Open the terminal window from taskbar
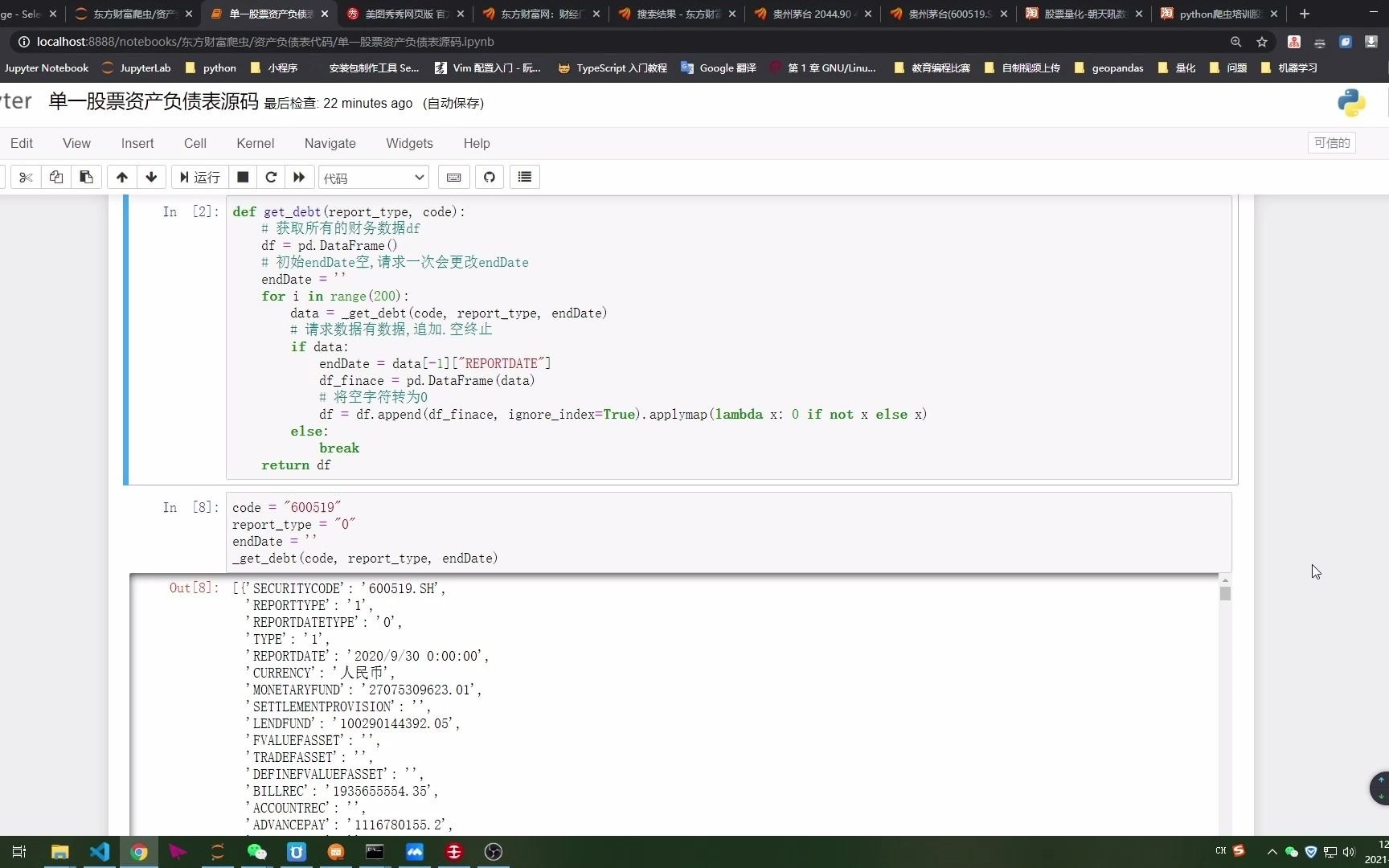The image size is (1389, 868). click(x=375, y=852)
